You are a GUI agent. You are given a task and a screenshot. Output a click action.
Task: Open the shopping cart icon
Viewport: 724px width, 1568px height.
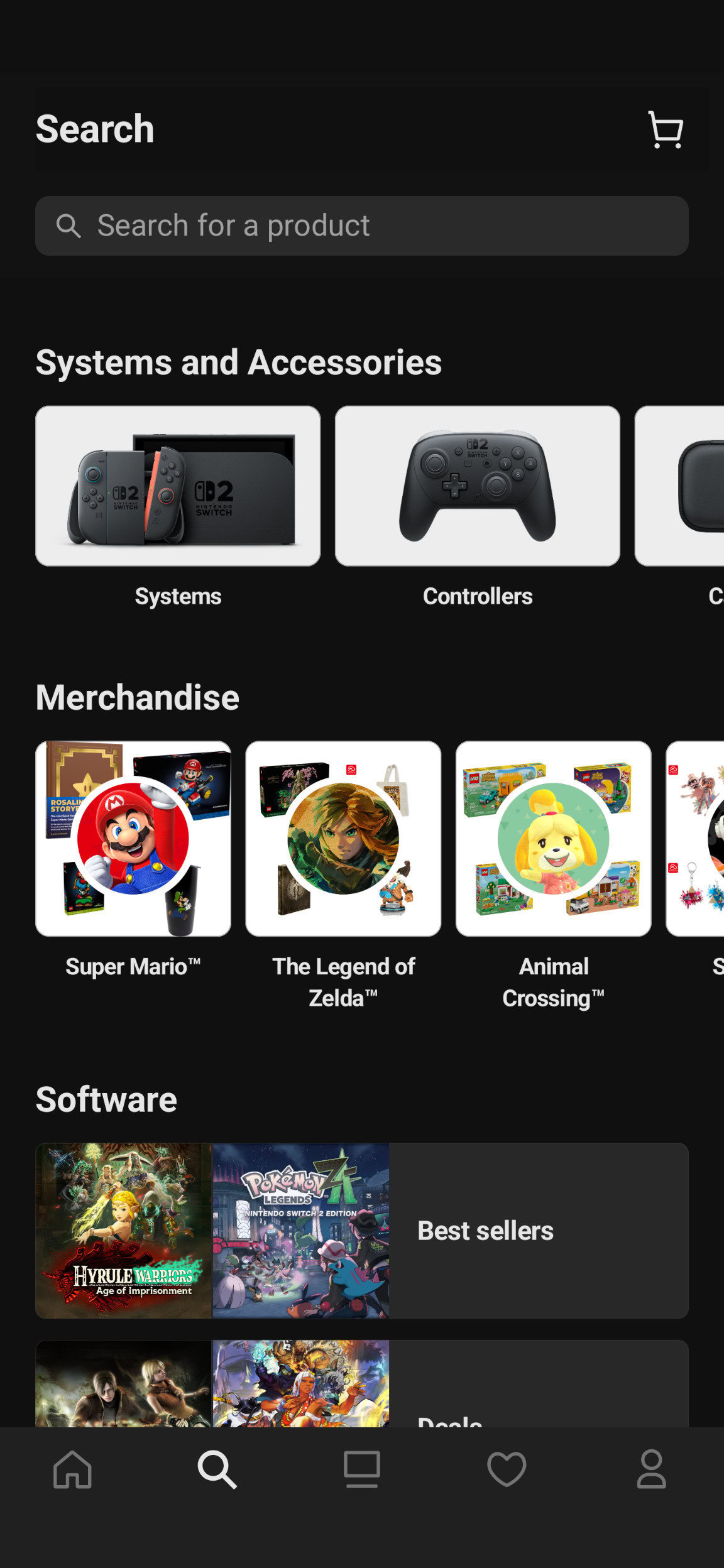click(x=665, y=130)
